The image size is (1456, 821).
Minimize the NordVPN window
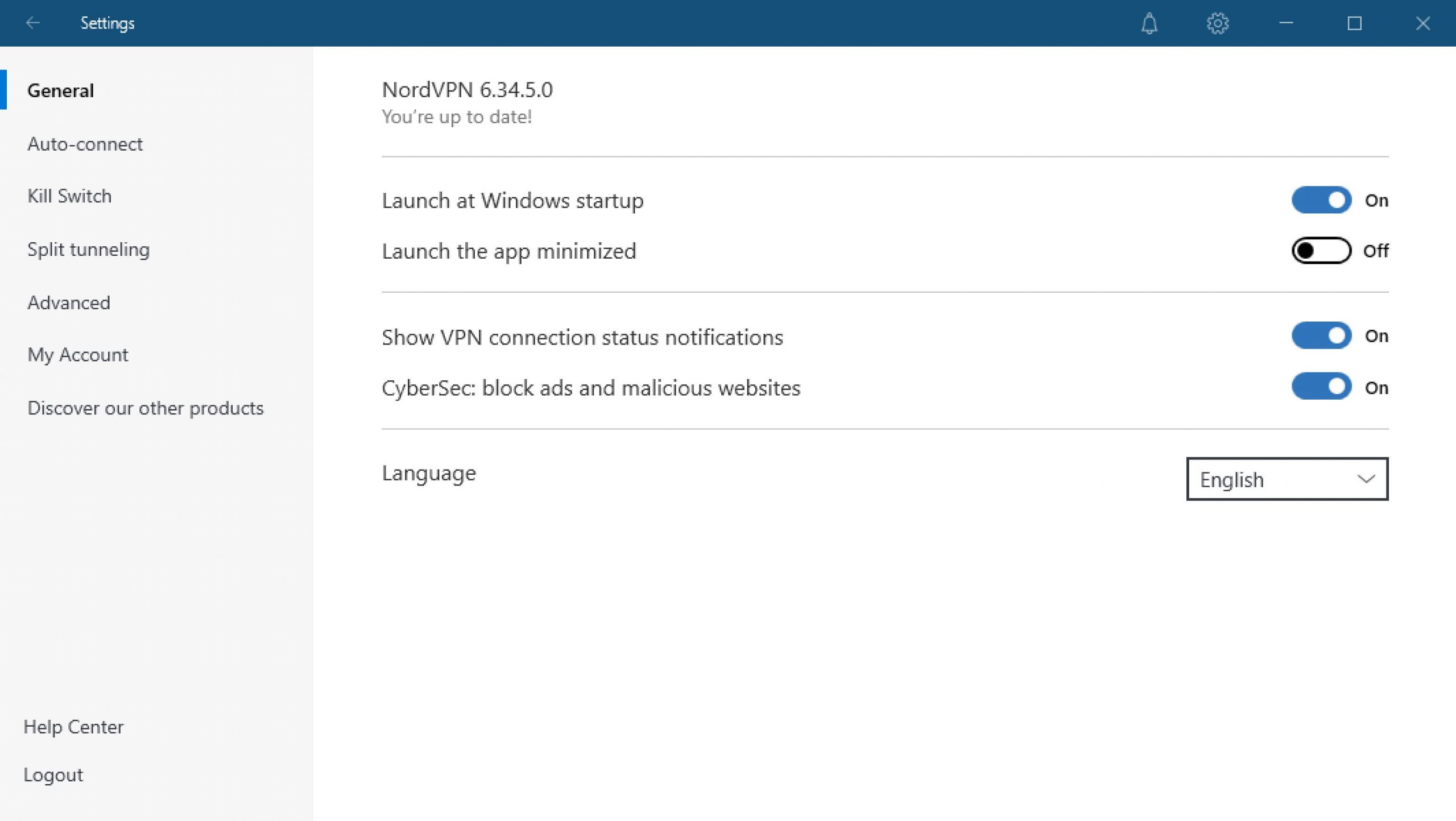coord(1286,23)
